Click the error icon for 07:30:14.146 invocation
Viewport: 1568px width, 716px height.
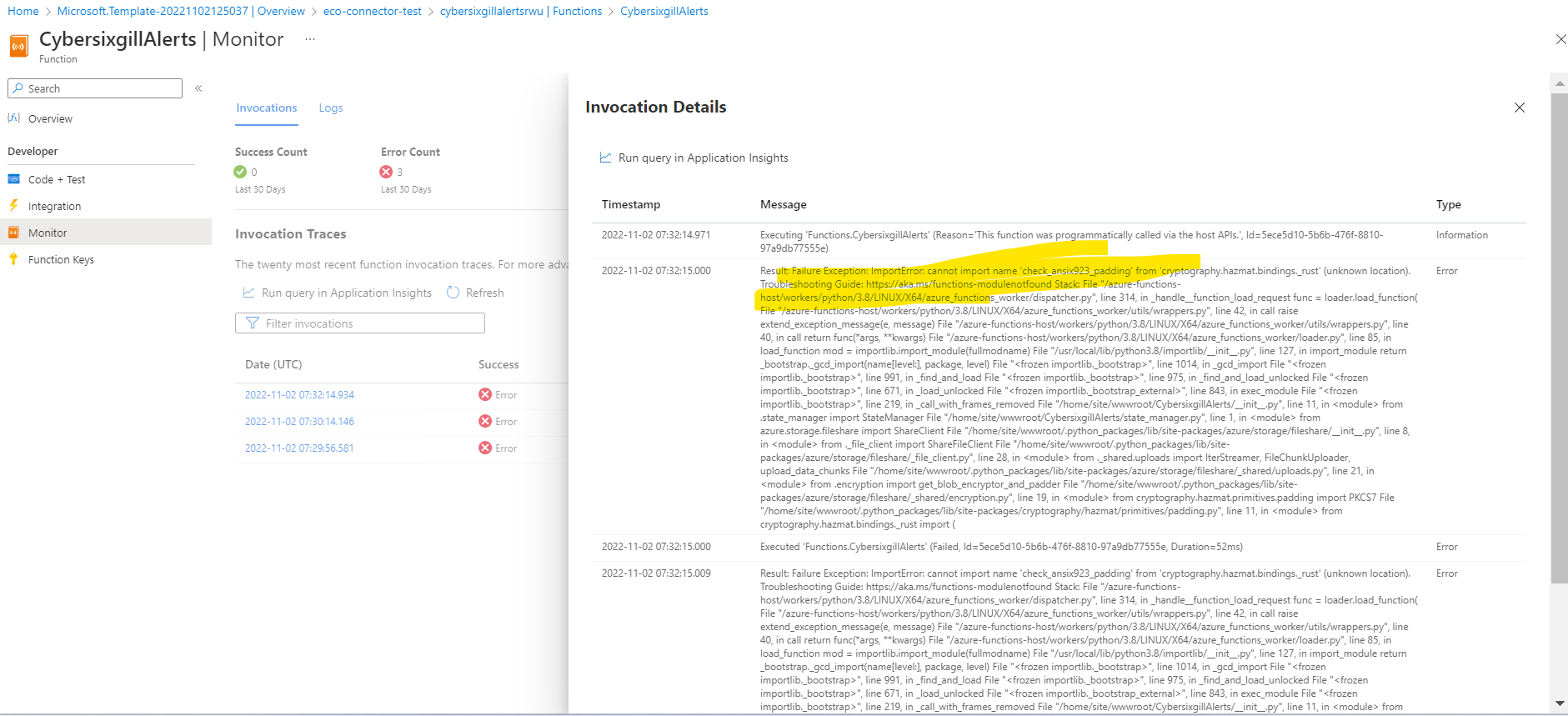[x=485, y=421]
